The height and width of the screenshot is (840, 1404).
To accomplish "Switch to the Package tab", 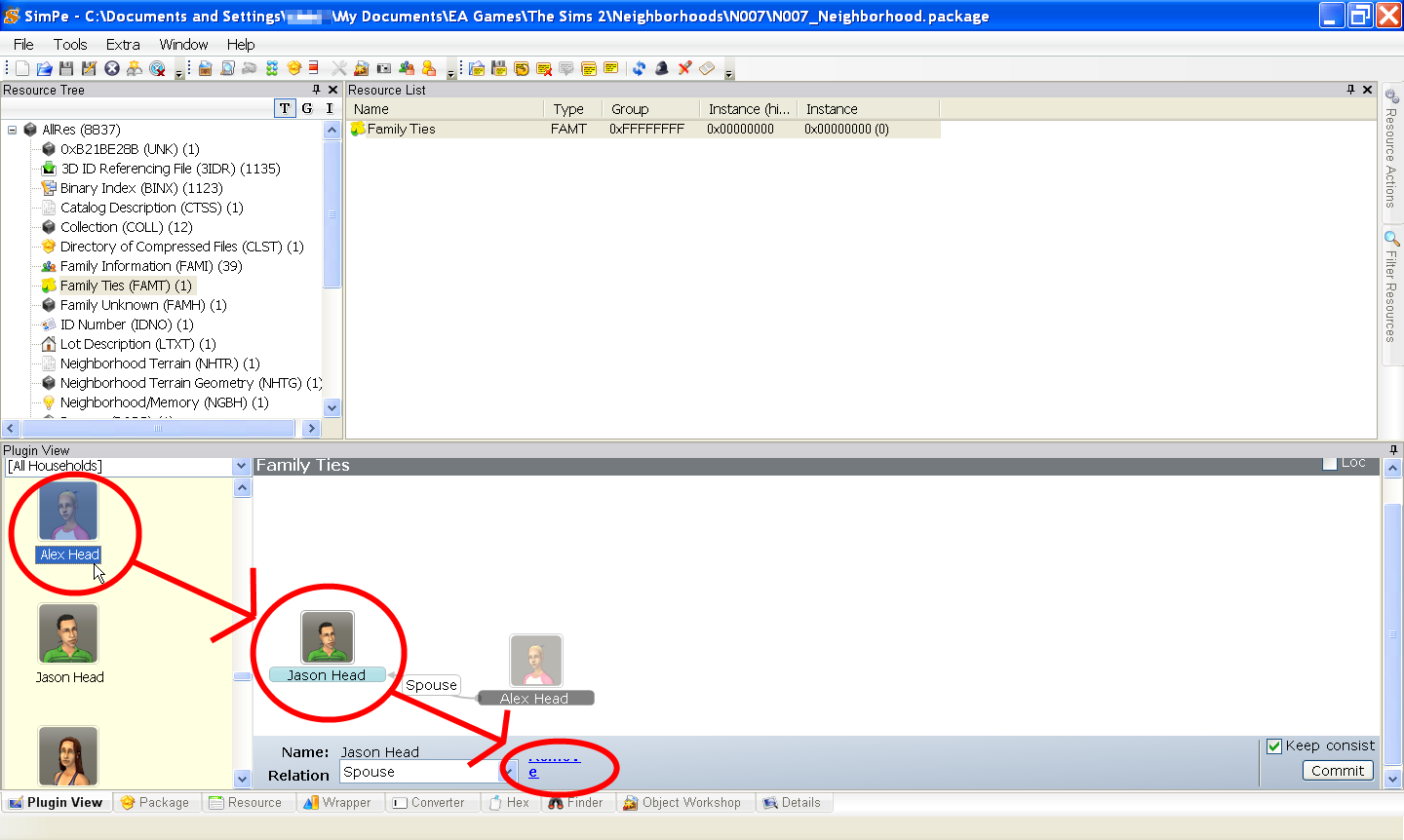I will 156,803.
